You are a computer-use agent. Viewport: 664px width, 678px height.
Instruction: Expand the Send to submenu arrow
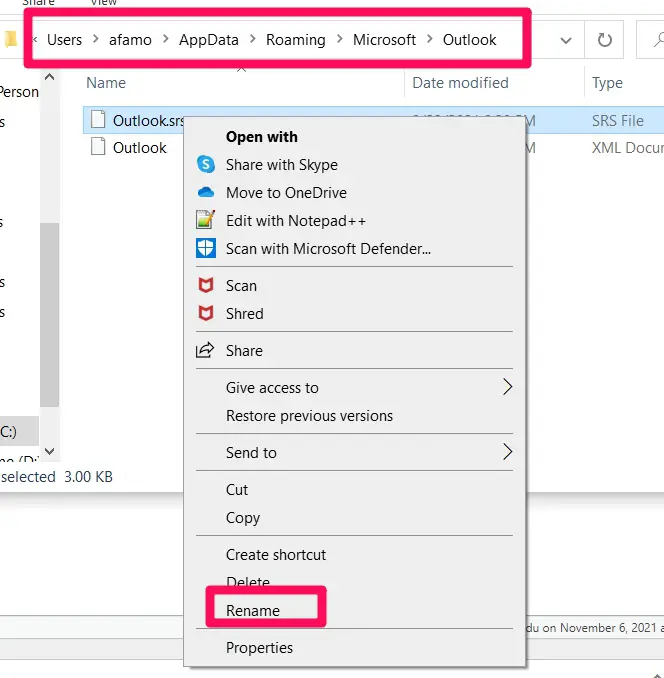click(508, 452)
